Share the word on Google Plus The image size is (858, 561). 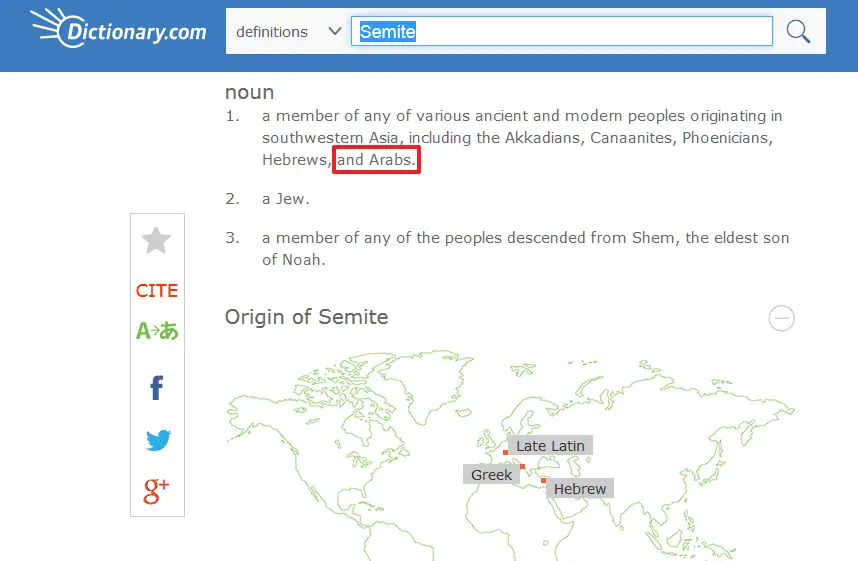click(x=157, y=490)
